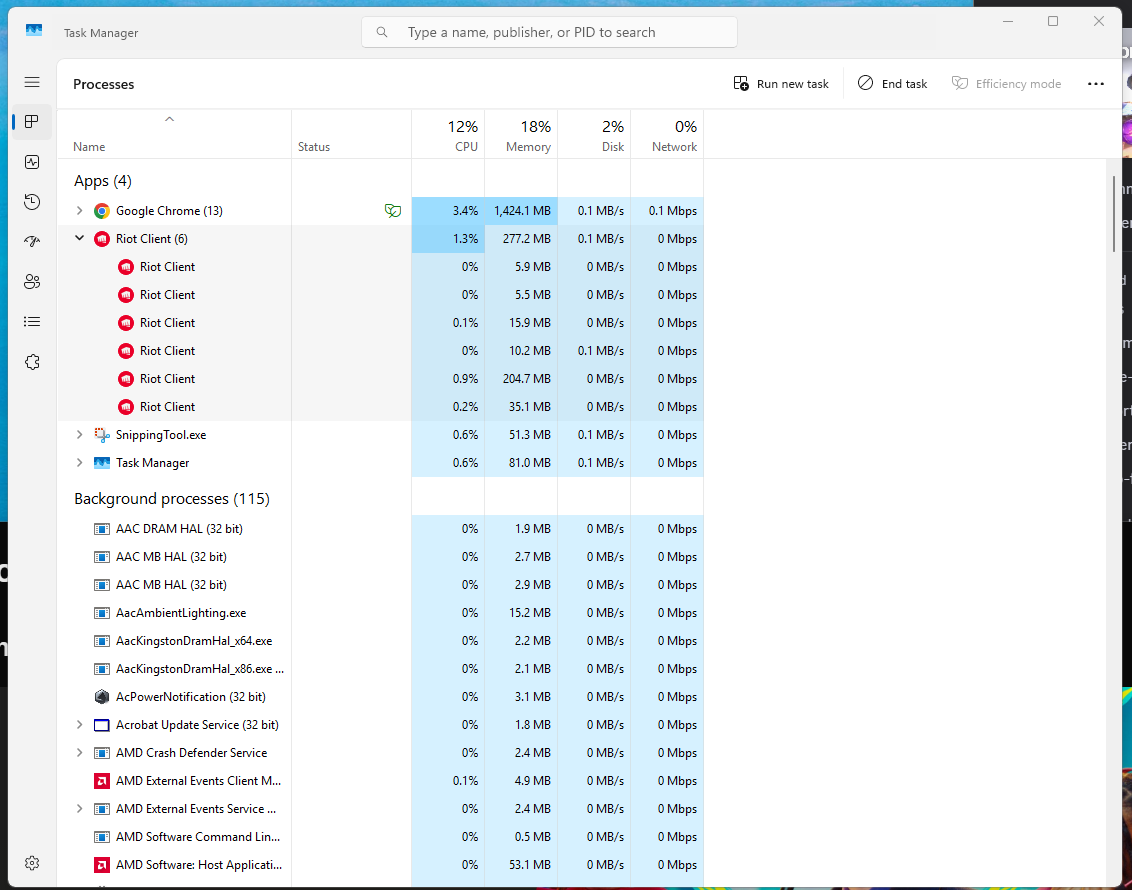1132x890 pixels.
Task: Select the AacAmbientLighting.exe row
Action: click(x=380, y=613)
